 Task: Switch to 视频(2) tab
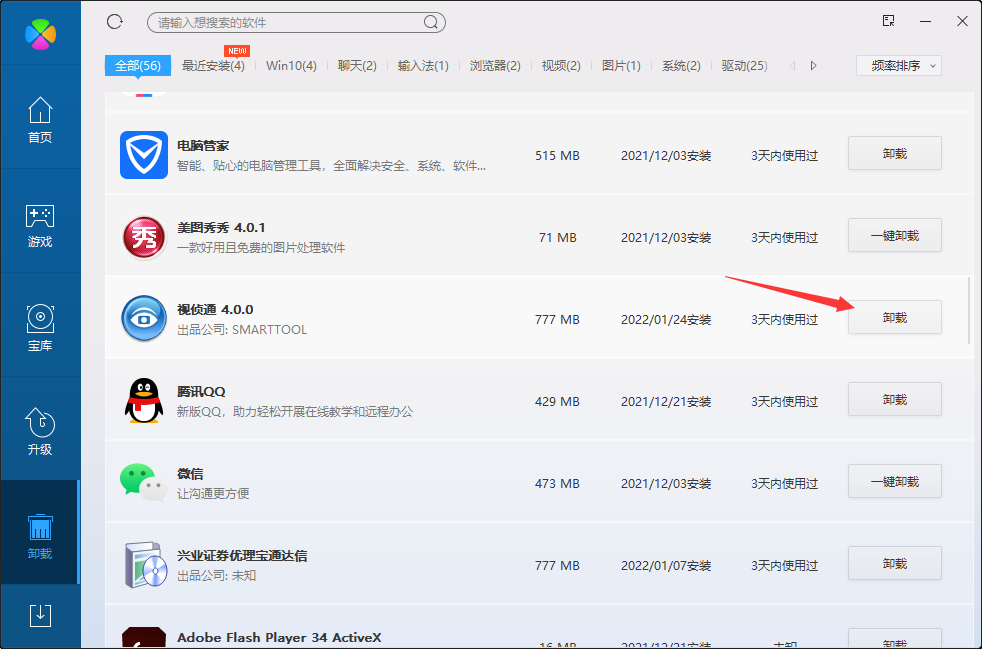561,66
